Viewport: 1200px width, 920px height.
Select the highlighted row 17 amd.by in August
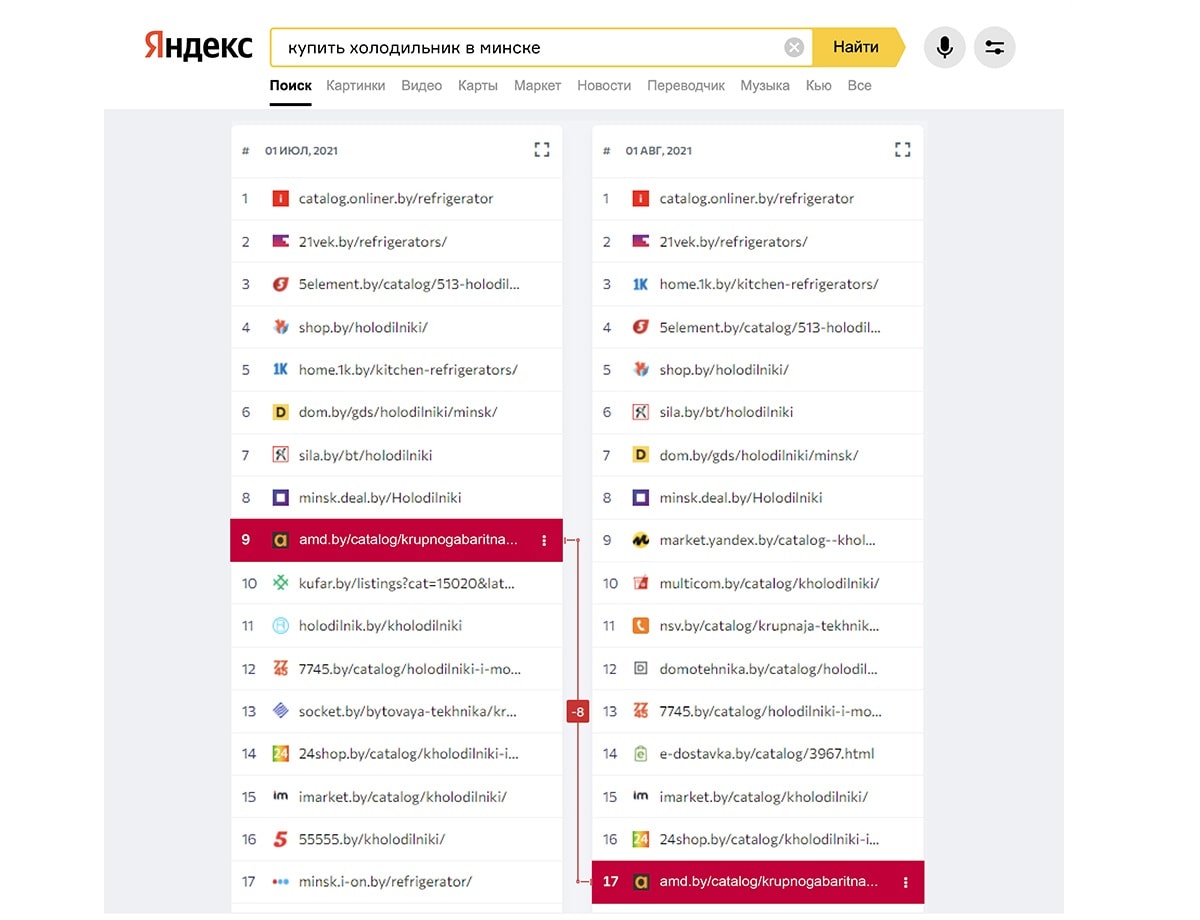coord(757,882)
